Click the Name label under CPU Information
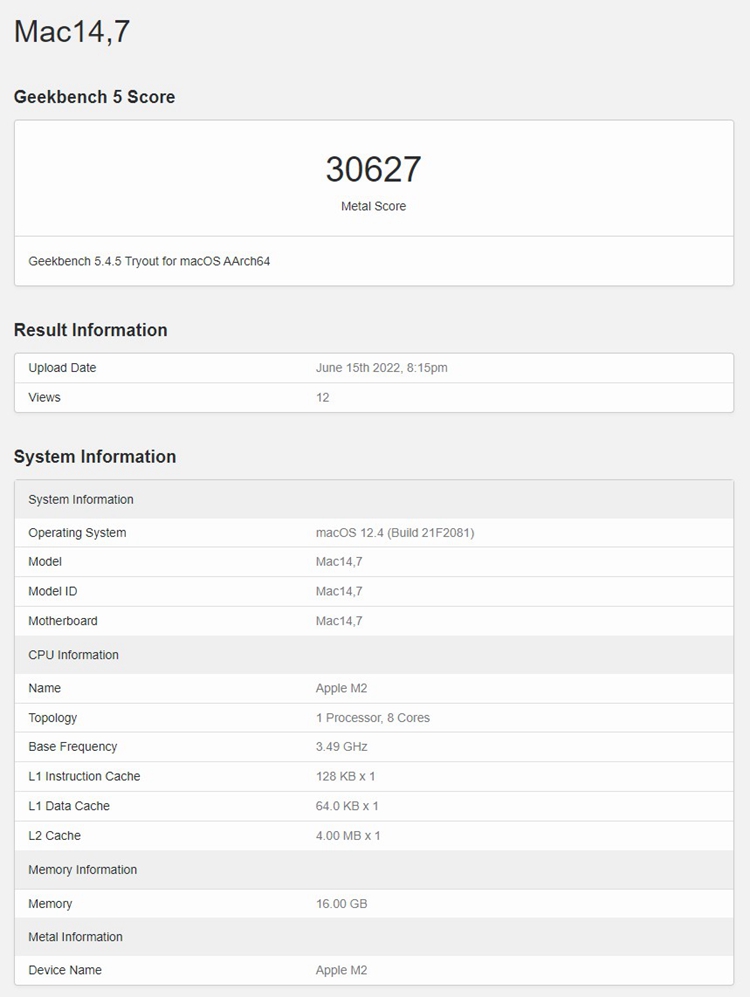Image resolution: width=750 pixels, height=997 pixels. pos(44,688)
